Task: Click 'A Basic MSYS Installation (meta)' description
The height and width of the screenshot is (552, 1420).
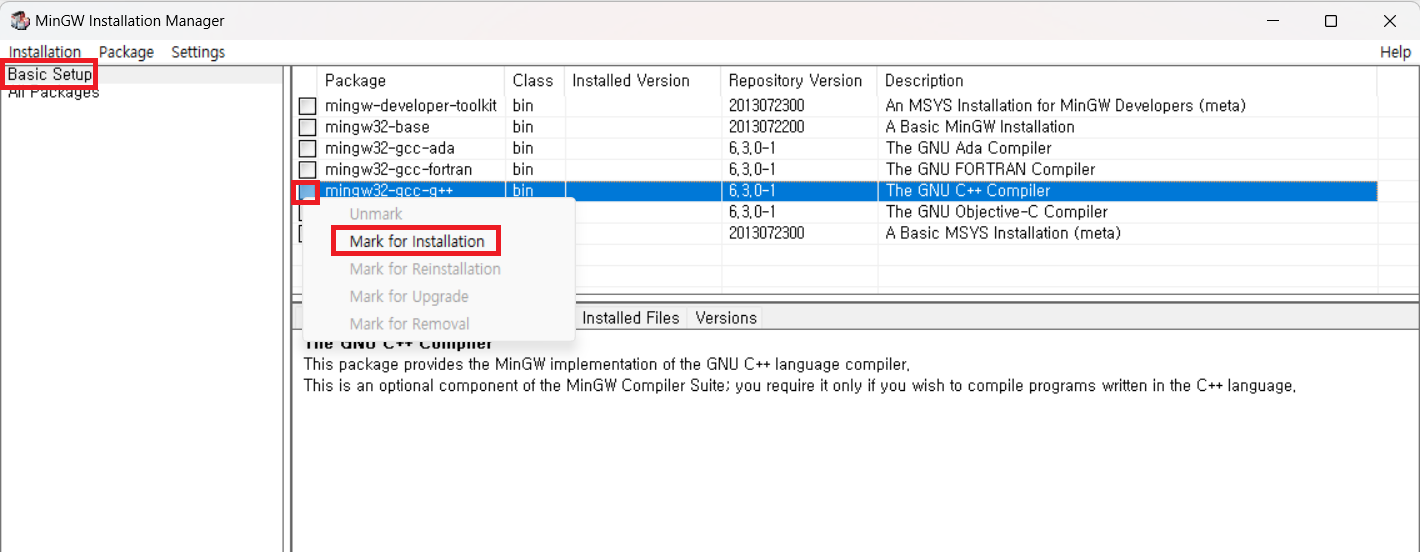Action: (x=1003, y=233)
